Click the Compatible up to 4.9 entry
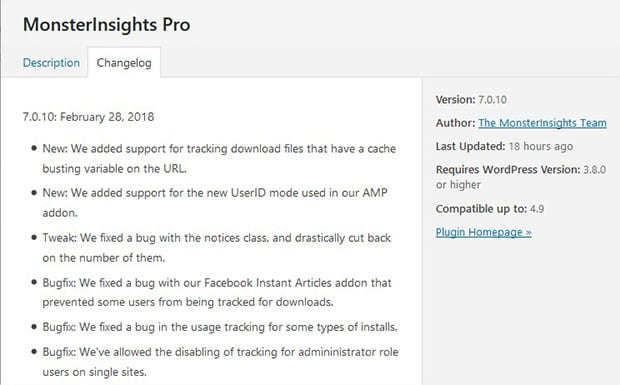This screenshot has width=620, height=385. [x=490, y=209]
